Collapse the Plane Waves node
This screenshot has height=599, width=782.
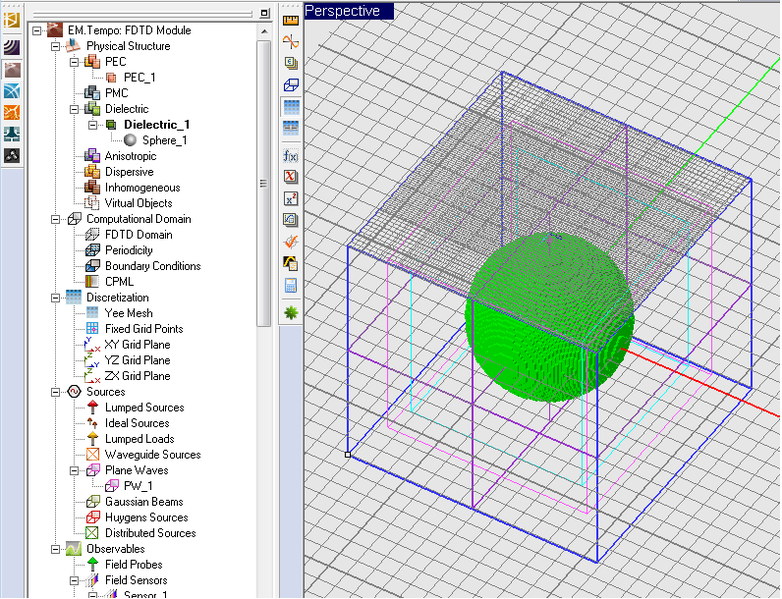click(74, 470)
